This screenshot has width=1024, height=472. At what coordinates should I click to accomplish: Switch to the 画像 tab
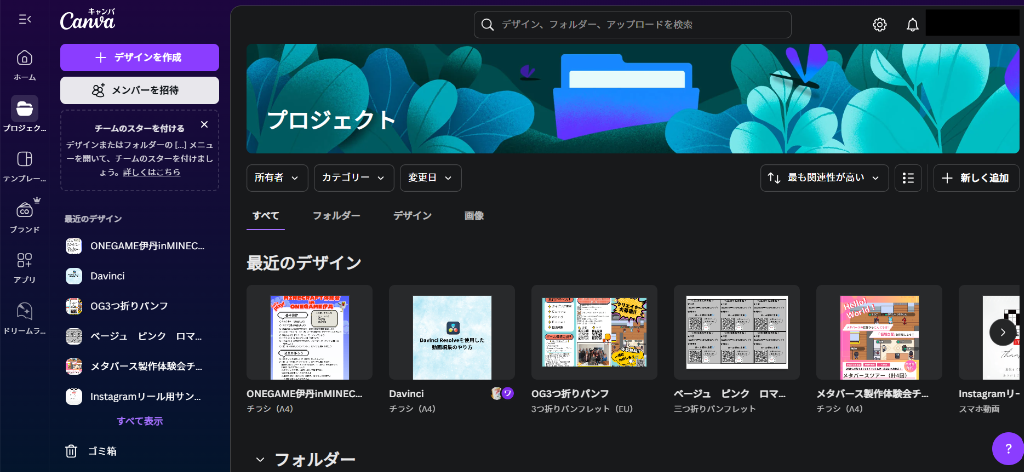pos(474,215)
